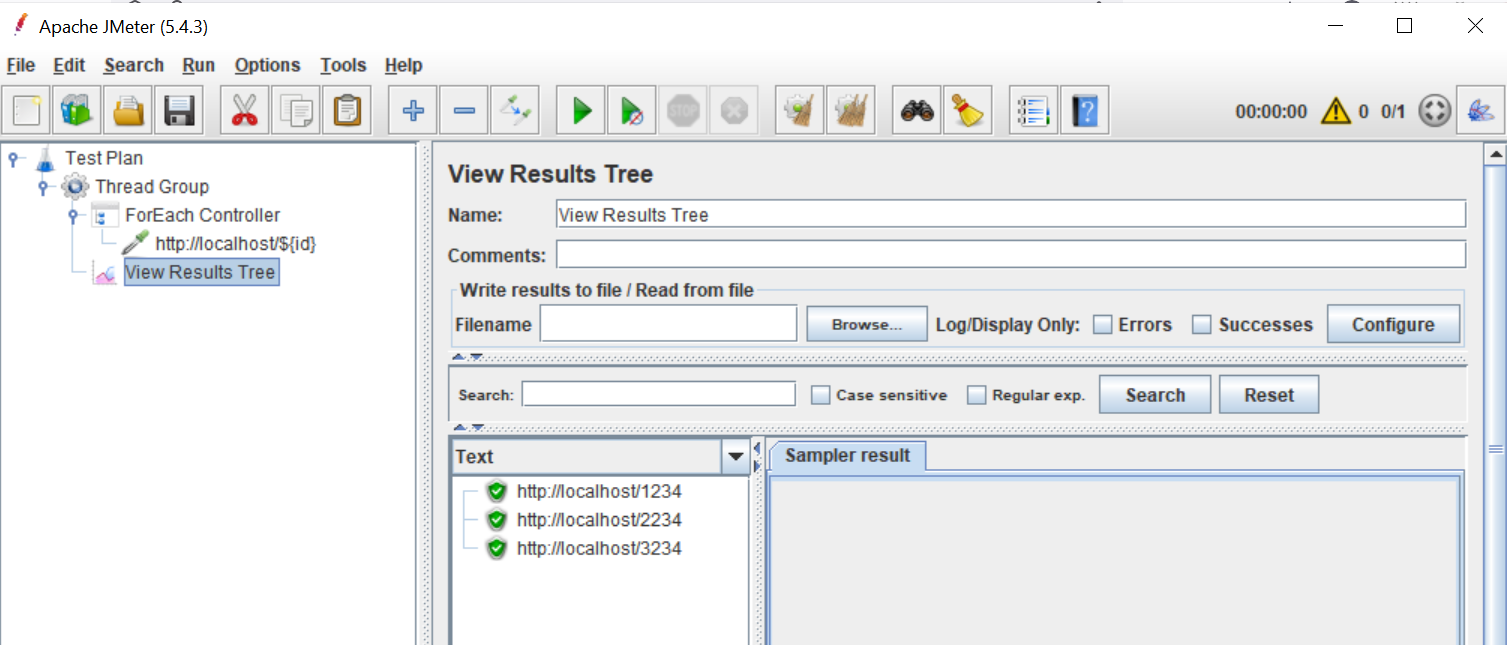Open the Search menu

133,65
